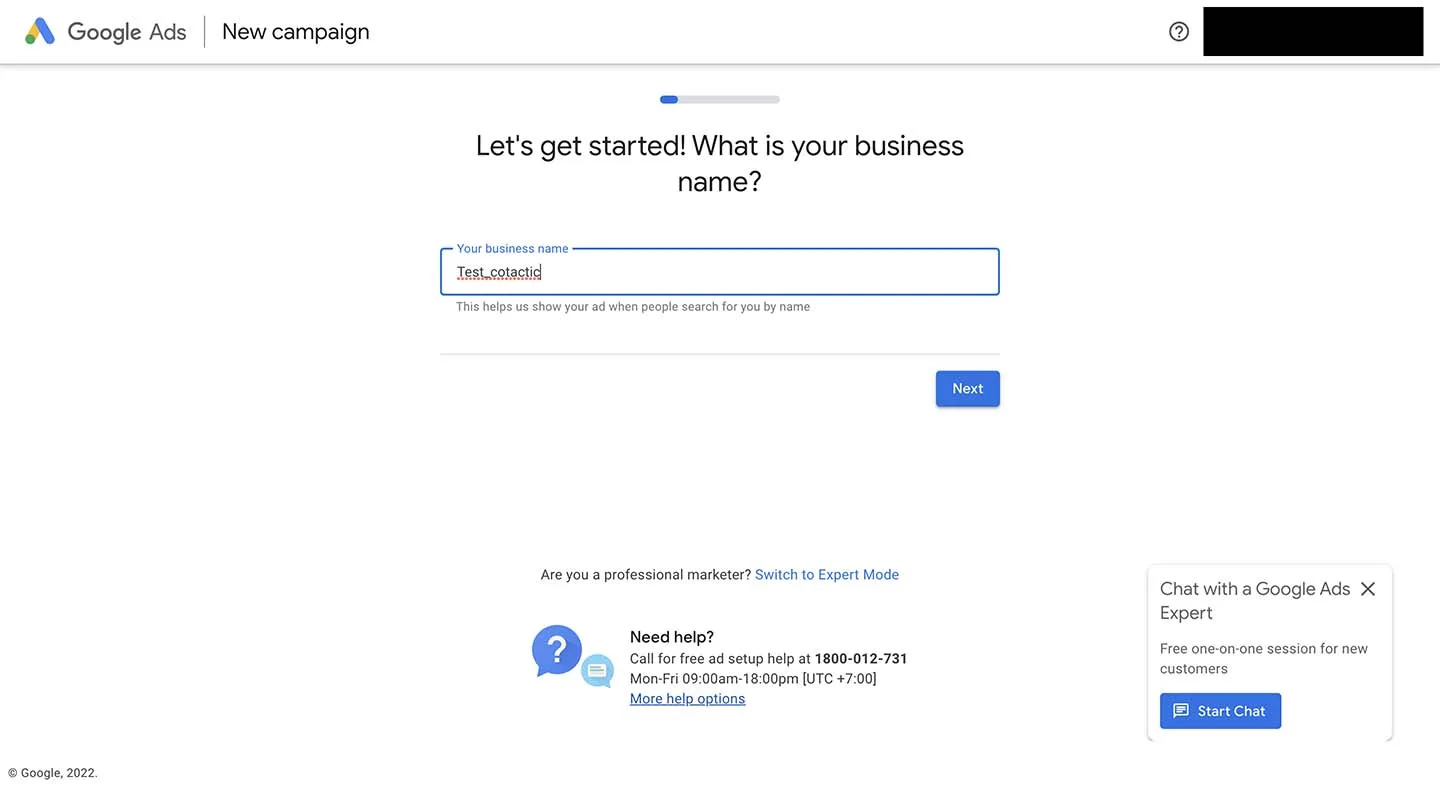Click the Chat with a Google Ads Expert title
Viewport: 1440px width, 789px height.
(1255, 601)
